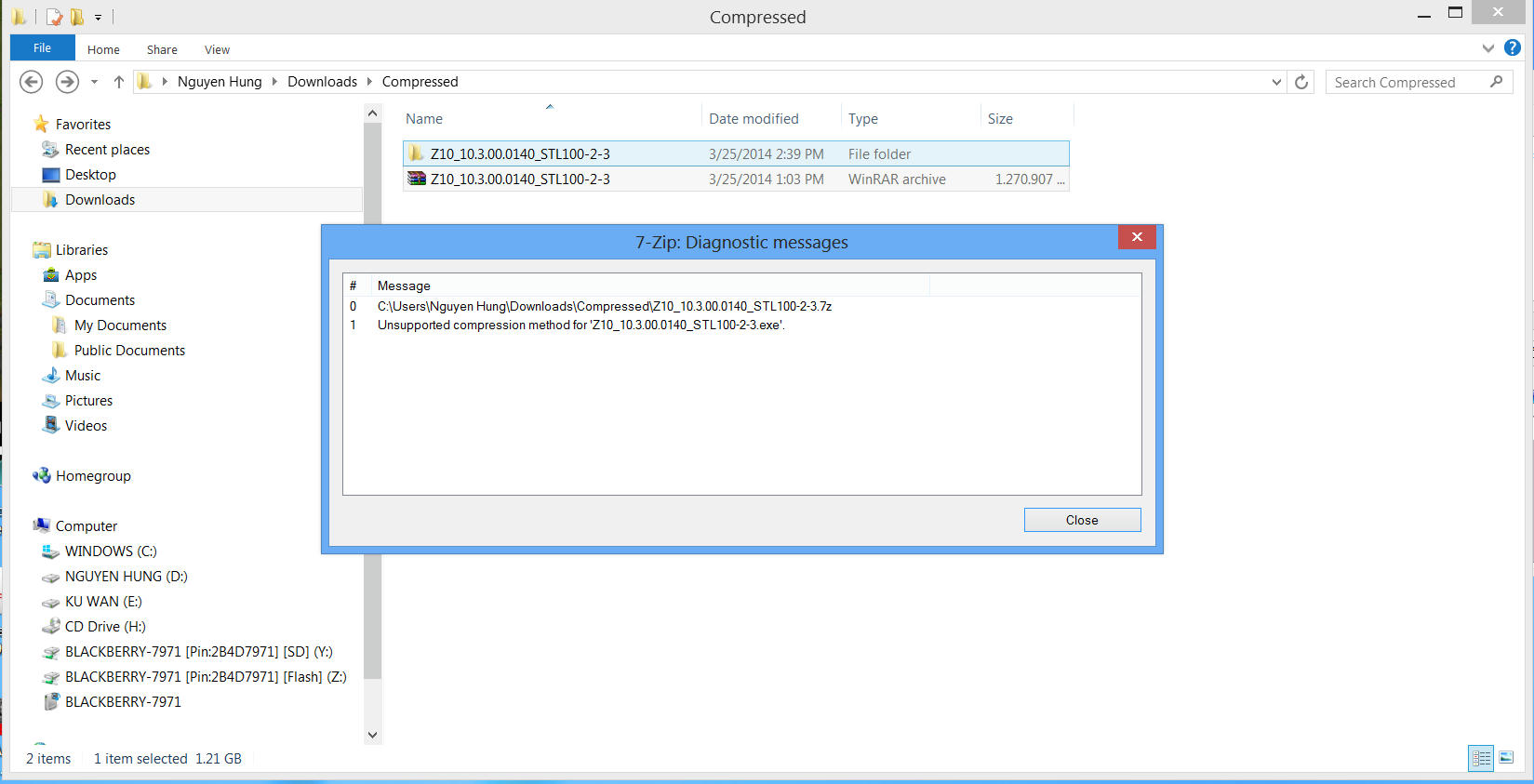The width and height of the screenshot is (1534, 784).
Task: Open Public Documents folder
Action: pos(129,350)
